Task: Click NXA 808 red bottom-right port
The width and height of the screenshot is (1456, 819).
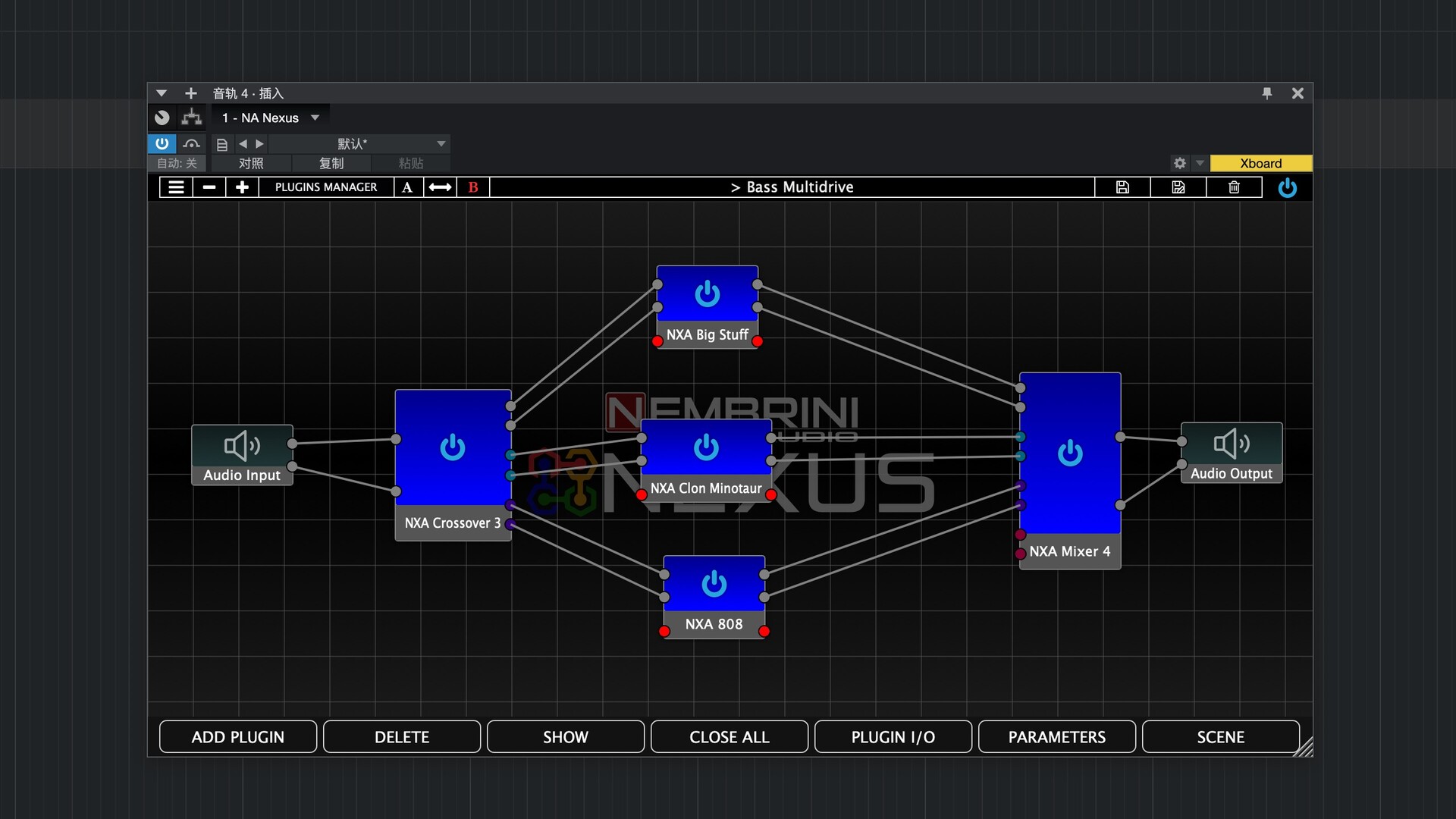Action: tap(764, 631)
